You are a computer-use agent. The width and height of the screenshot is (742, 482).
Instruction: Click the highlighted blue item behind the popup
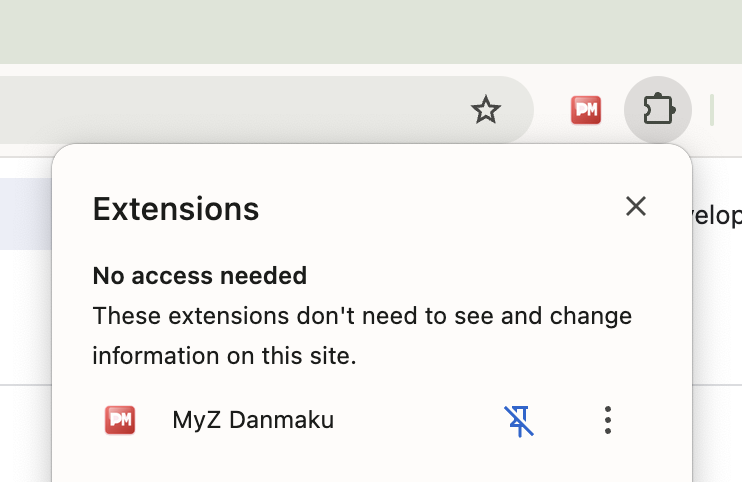25,214
